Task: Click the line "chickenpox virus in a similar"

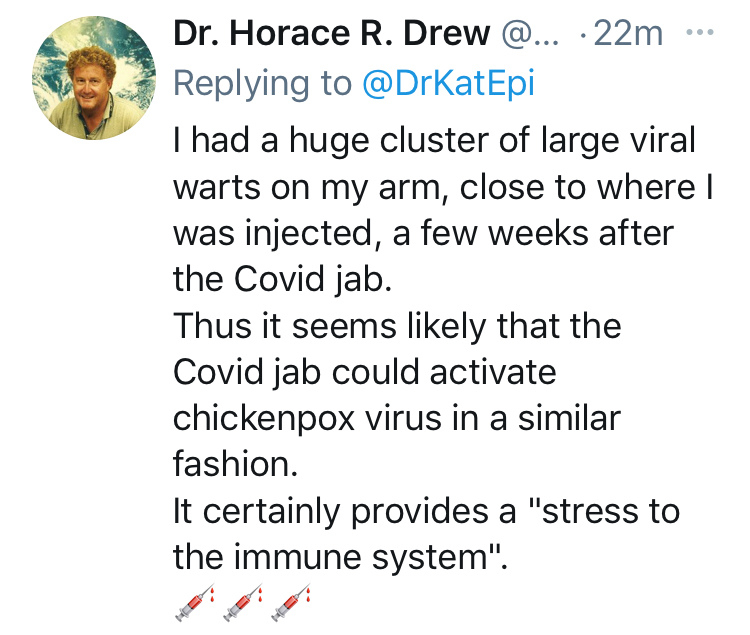Action: (x=396, y=417)
